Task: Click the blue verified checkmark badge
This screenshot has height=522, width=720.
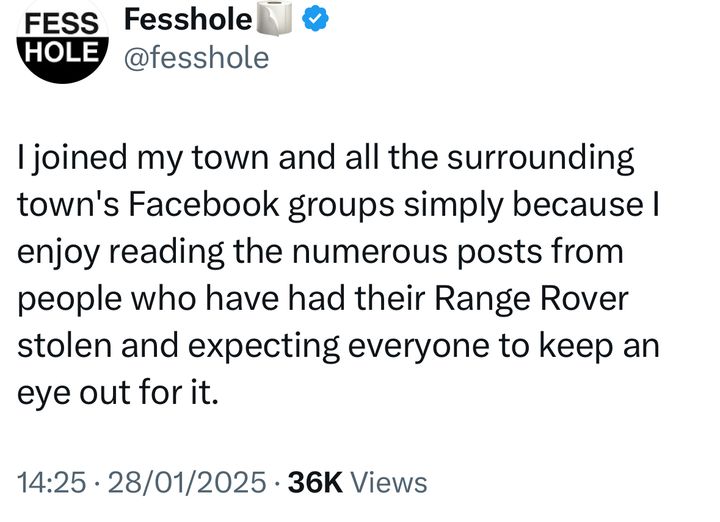Action: tap(315, 19)
